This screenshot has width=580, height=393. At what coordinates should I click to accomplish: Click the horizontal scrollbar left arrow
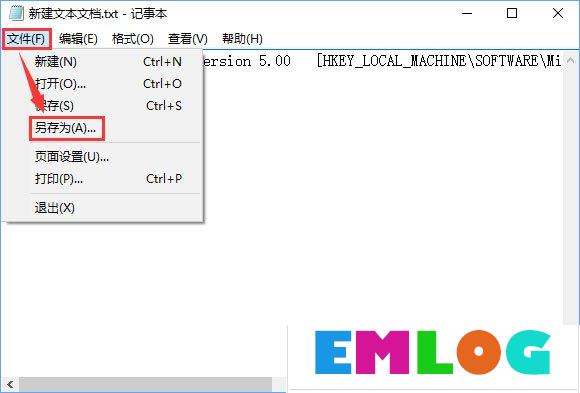10,384
